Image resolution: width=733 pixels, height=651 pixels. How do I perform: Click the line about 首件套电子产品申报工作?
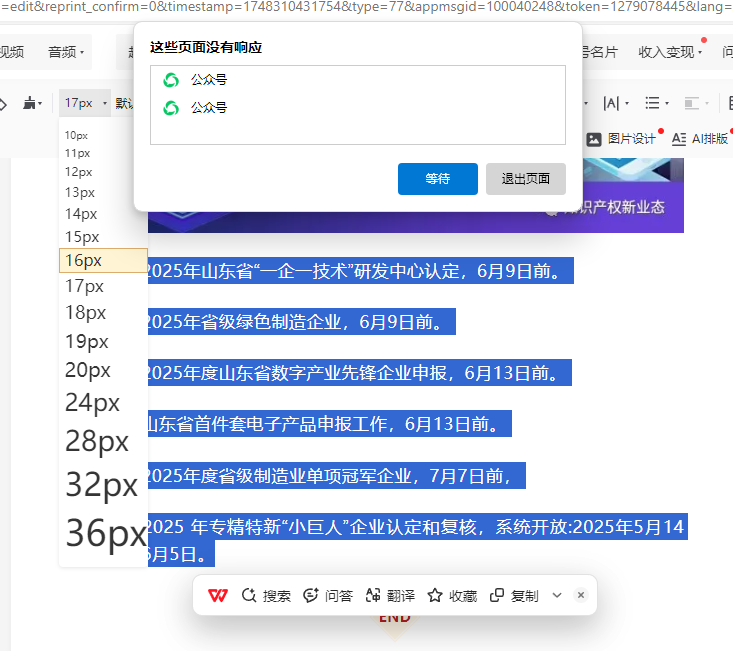pos(330,424)
